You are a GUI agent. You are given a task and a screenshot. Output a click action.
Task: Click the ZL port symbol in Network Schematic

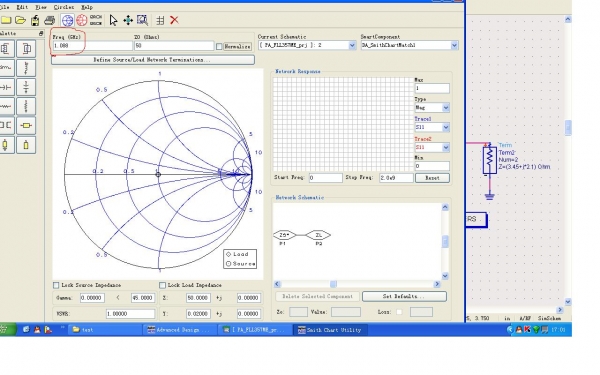318,235
